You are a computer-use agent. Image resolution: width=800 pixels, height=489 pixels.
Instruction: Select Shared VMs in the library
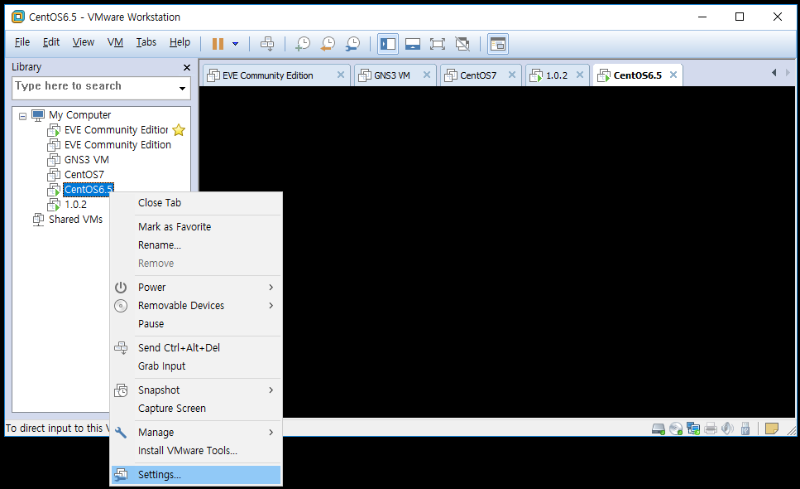click(76, 219)
